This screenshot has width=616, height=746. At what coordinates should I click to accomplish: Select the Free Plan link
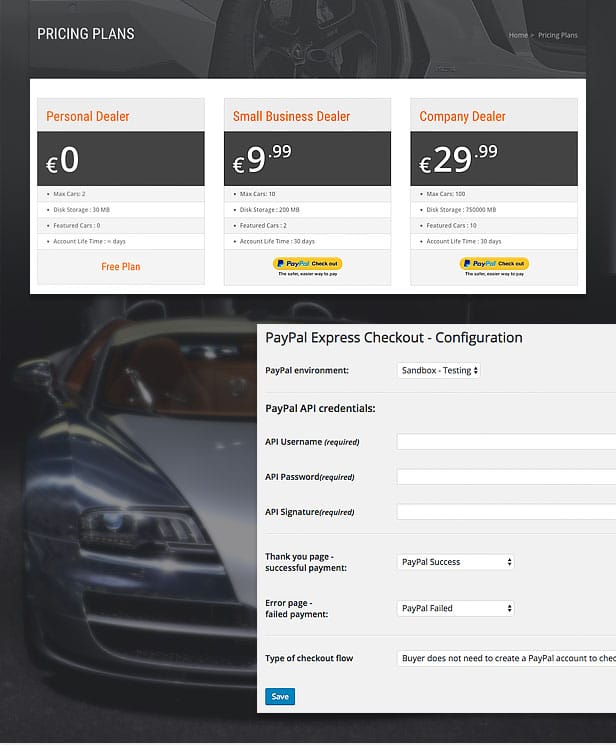pyautogui.click(x=121, y=266)
